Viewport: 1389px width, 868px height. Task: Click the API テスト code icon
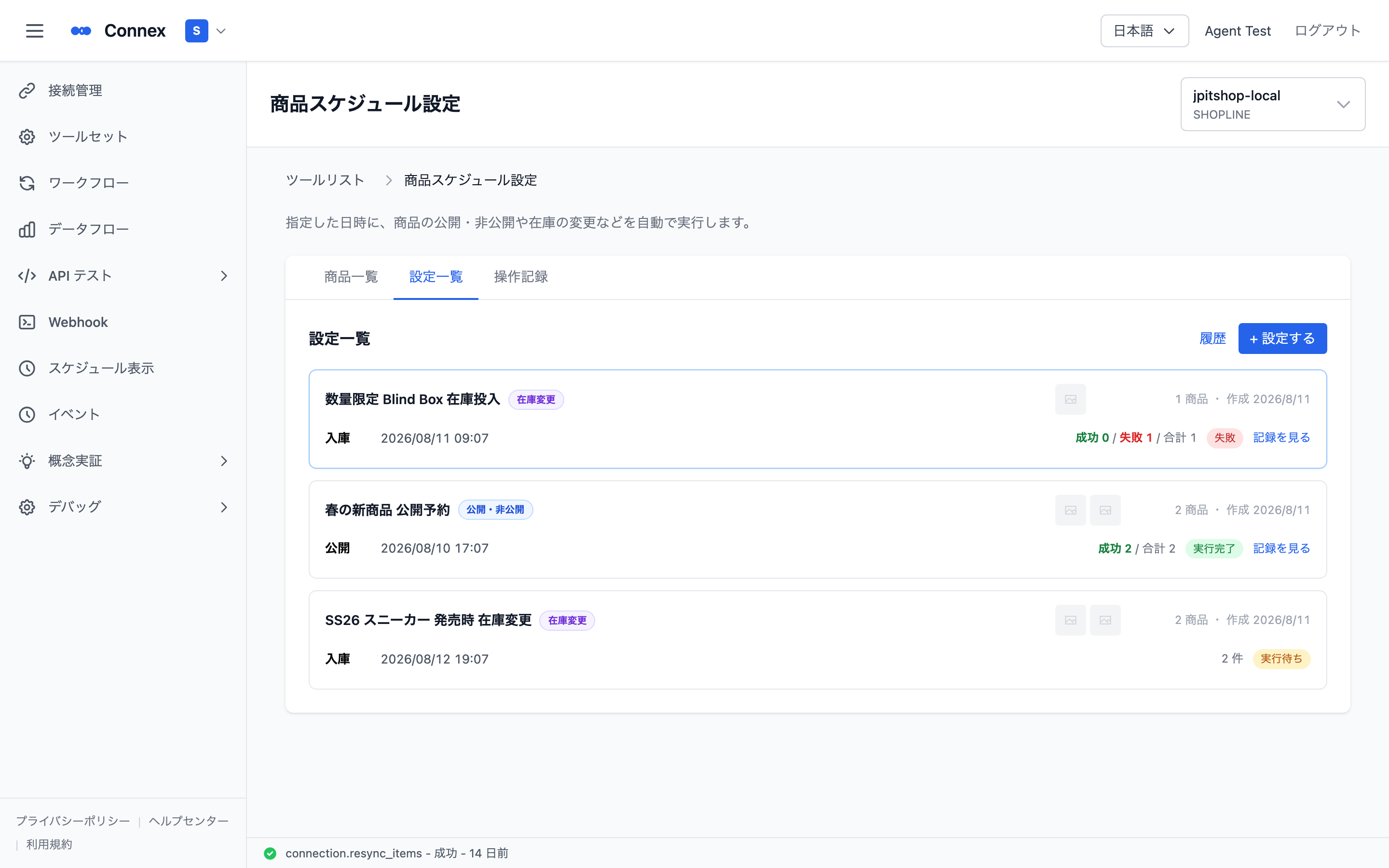coord(27,276)
